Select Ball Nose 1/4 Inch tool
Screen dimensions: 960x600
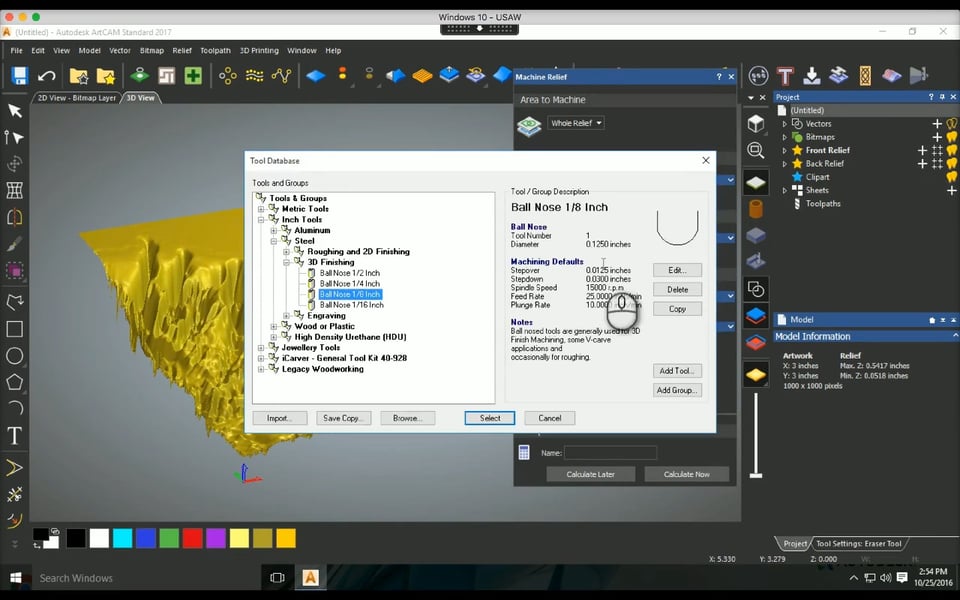click(350, 283)
